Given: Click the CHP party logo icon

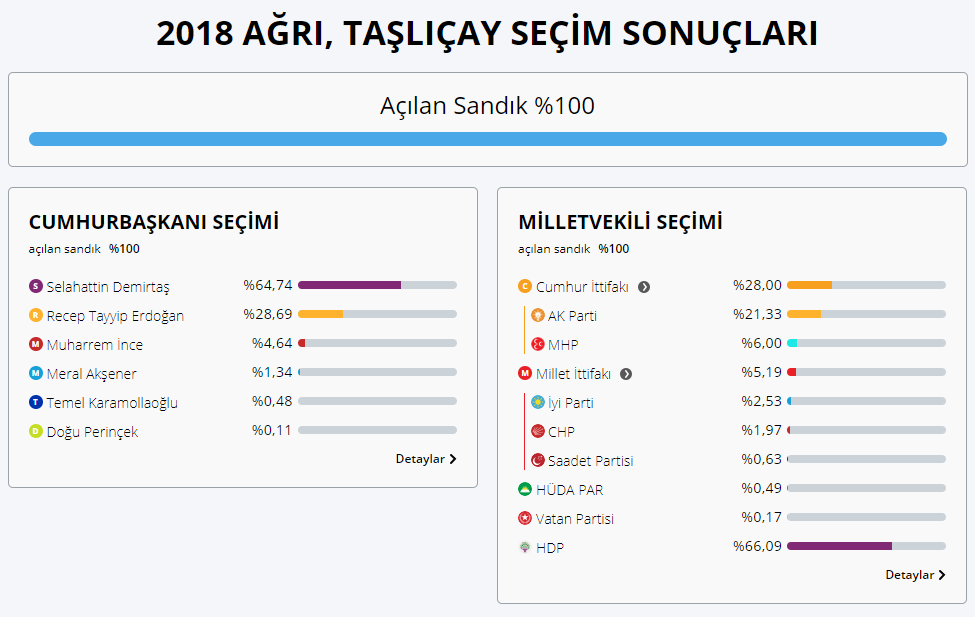Looking at the screenshot, I should (538, 432).
